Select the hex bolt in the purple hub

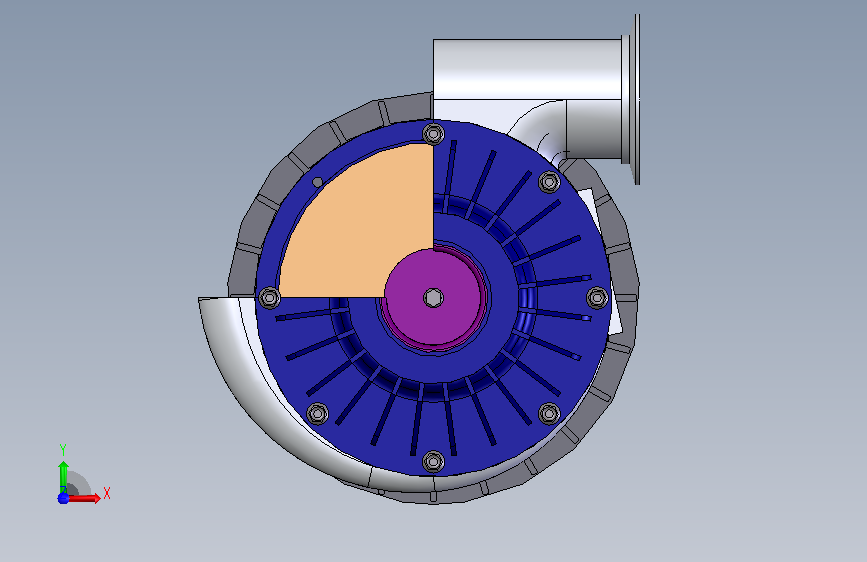[x=433, y=298]
